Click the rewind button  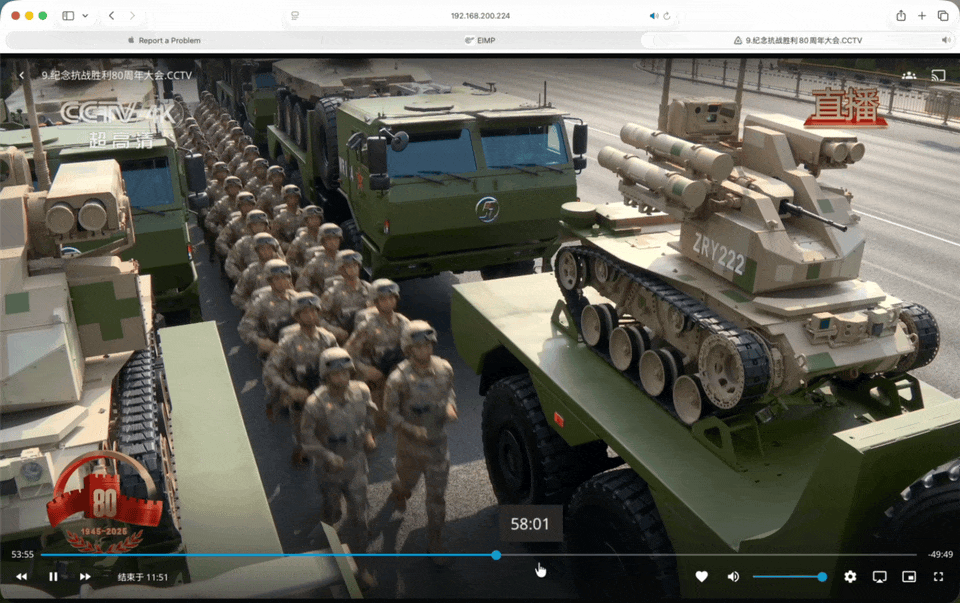(21, 577)
